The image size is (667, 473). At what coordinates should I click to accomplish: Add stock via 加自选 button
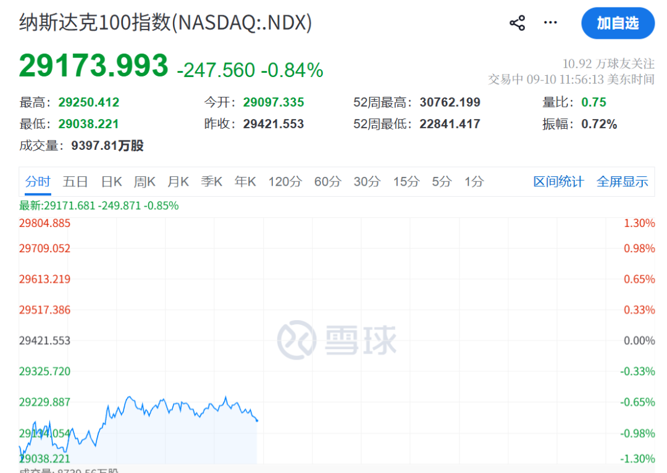(x=618, y=23)
